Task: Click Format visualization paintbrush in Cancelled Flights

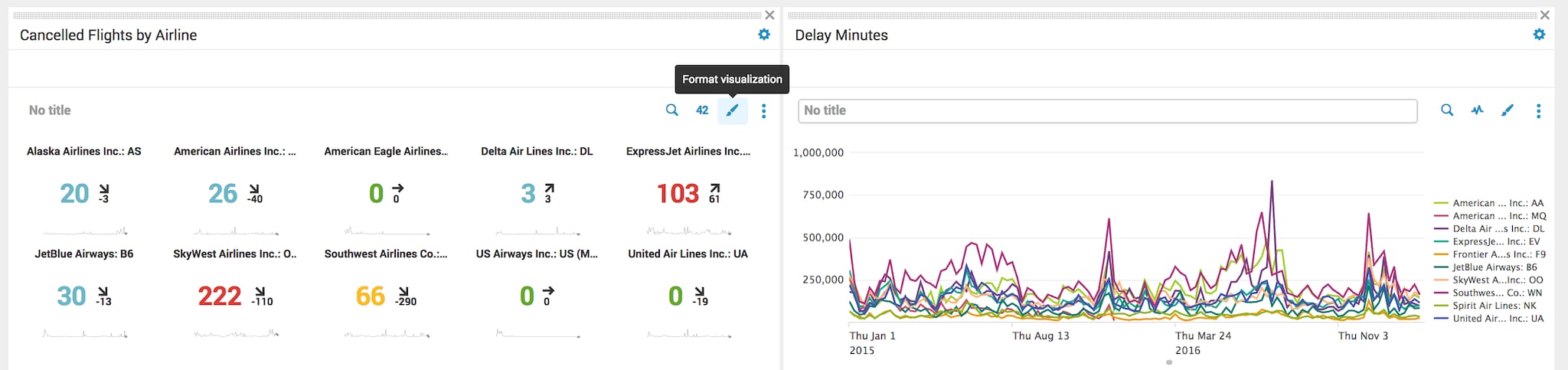Action: coord(732,110)
